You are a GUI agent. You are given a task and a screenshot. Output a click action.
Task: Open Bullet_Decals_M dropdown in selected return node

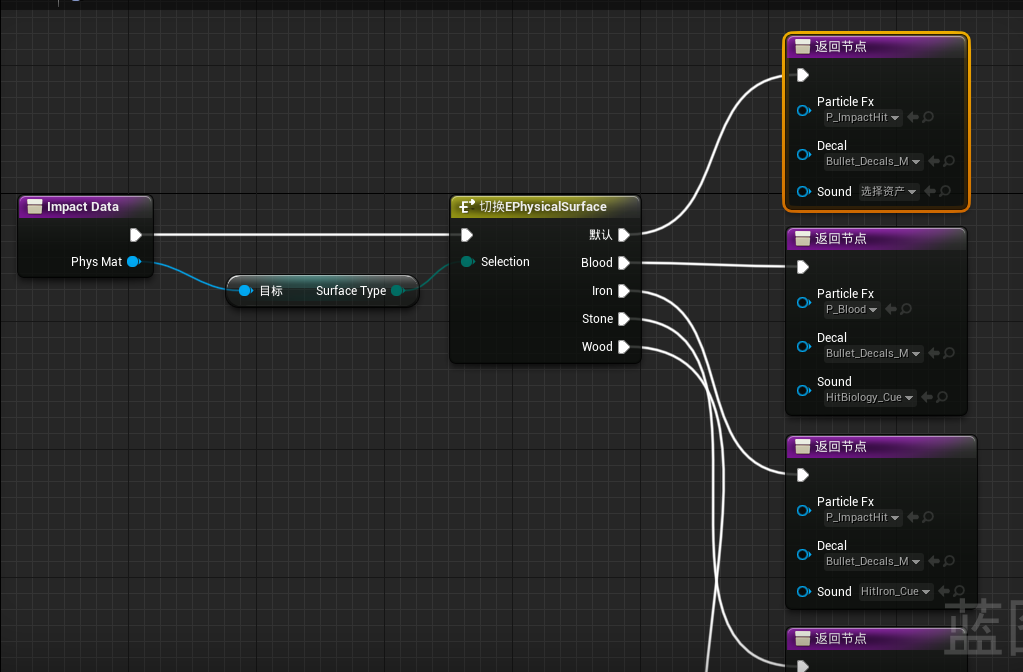(x=873, y=161)
